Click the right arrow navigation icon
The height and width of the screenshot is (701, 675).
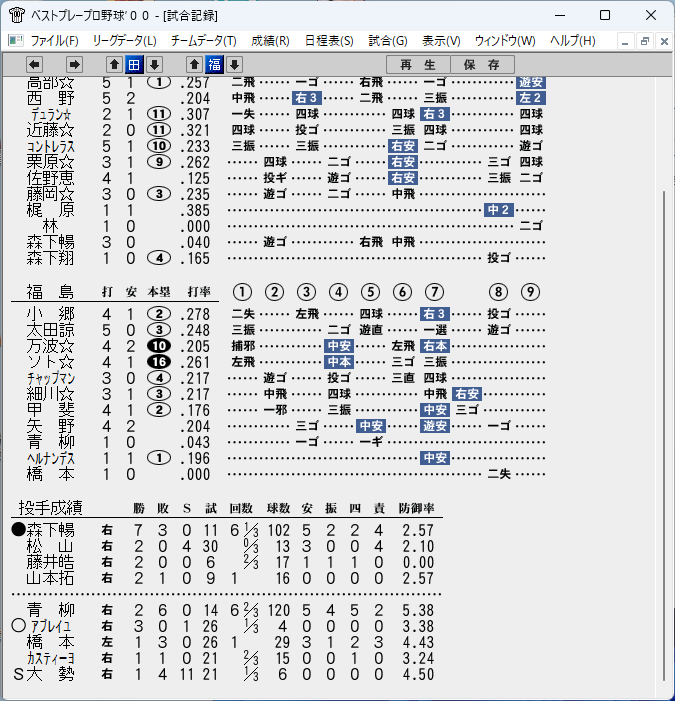click(x=74, y=65)
